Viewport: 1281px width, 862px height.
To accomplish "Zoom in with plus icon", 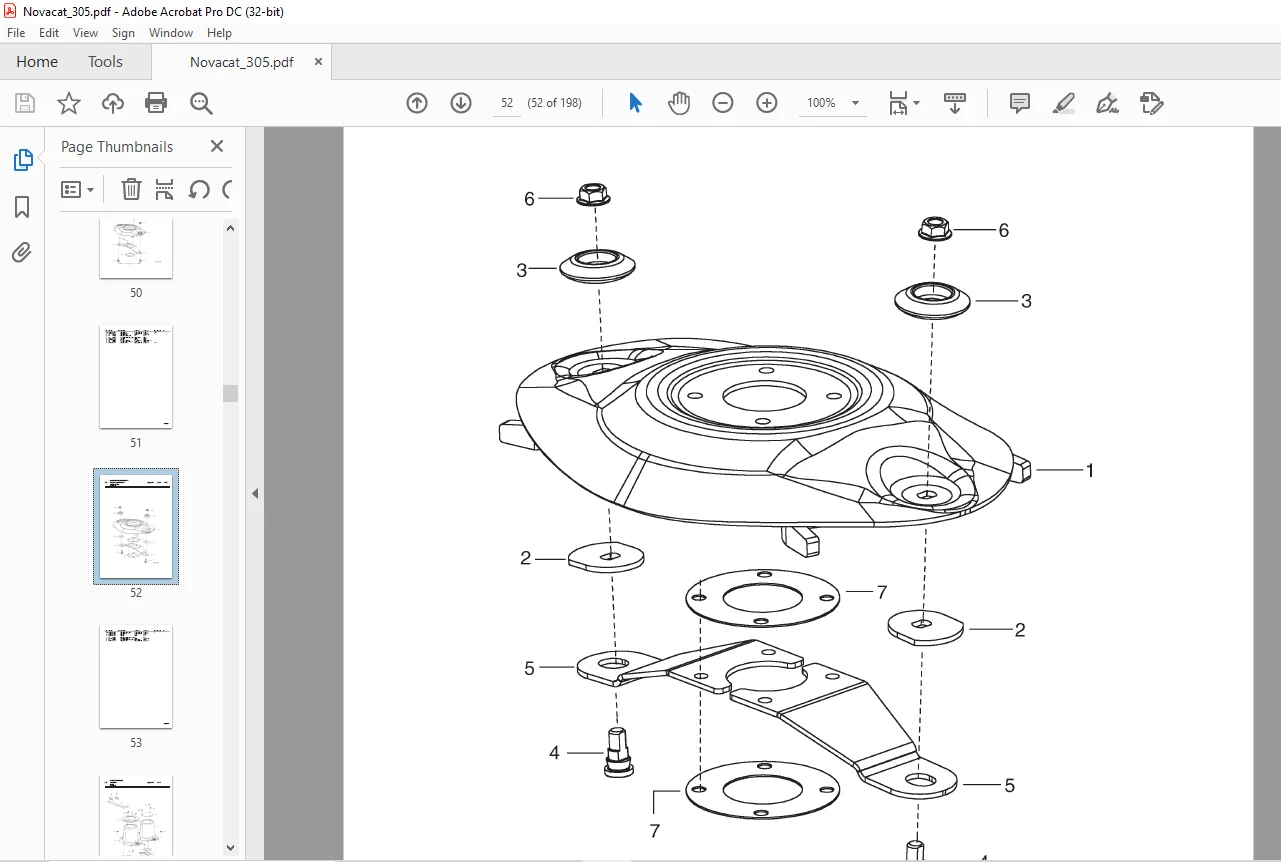I will click(x=767, y=103).
